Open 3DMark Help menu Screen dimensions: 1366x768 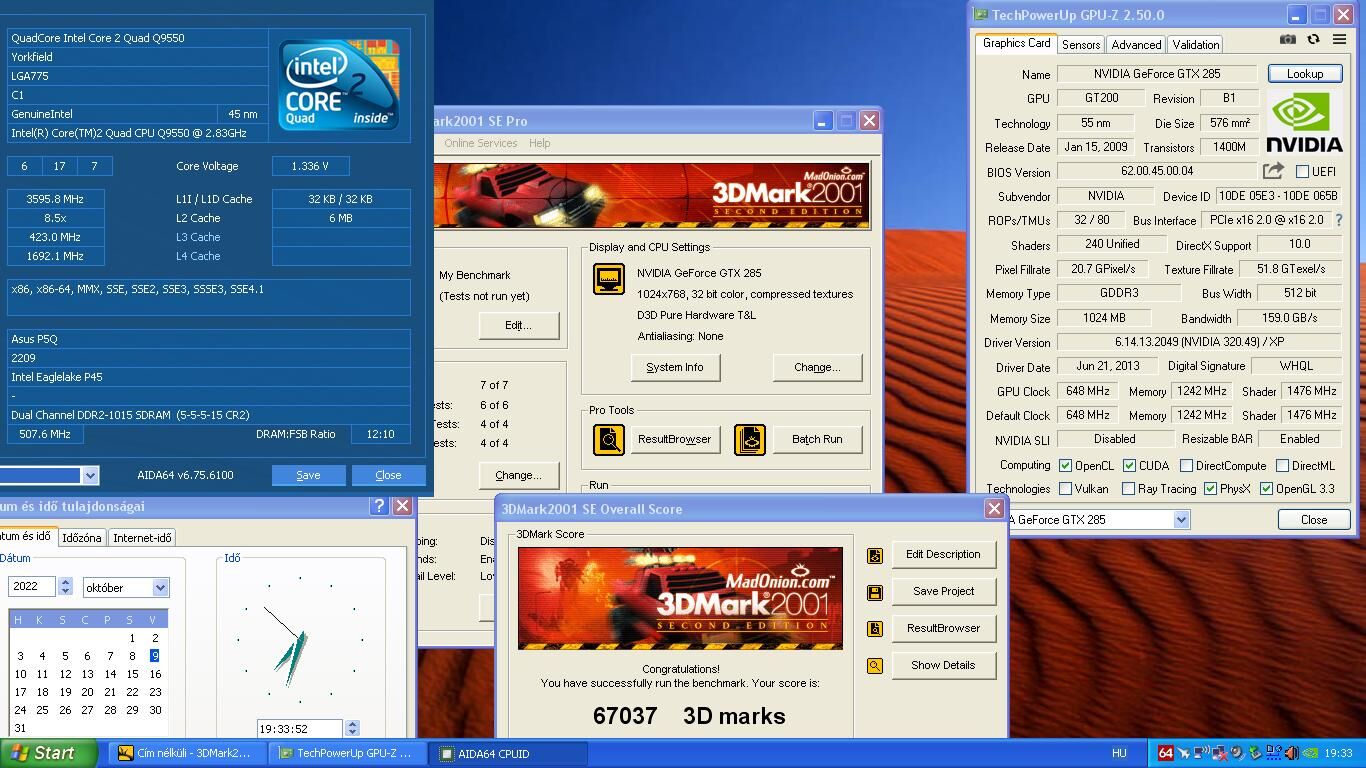click(539, 143)
